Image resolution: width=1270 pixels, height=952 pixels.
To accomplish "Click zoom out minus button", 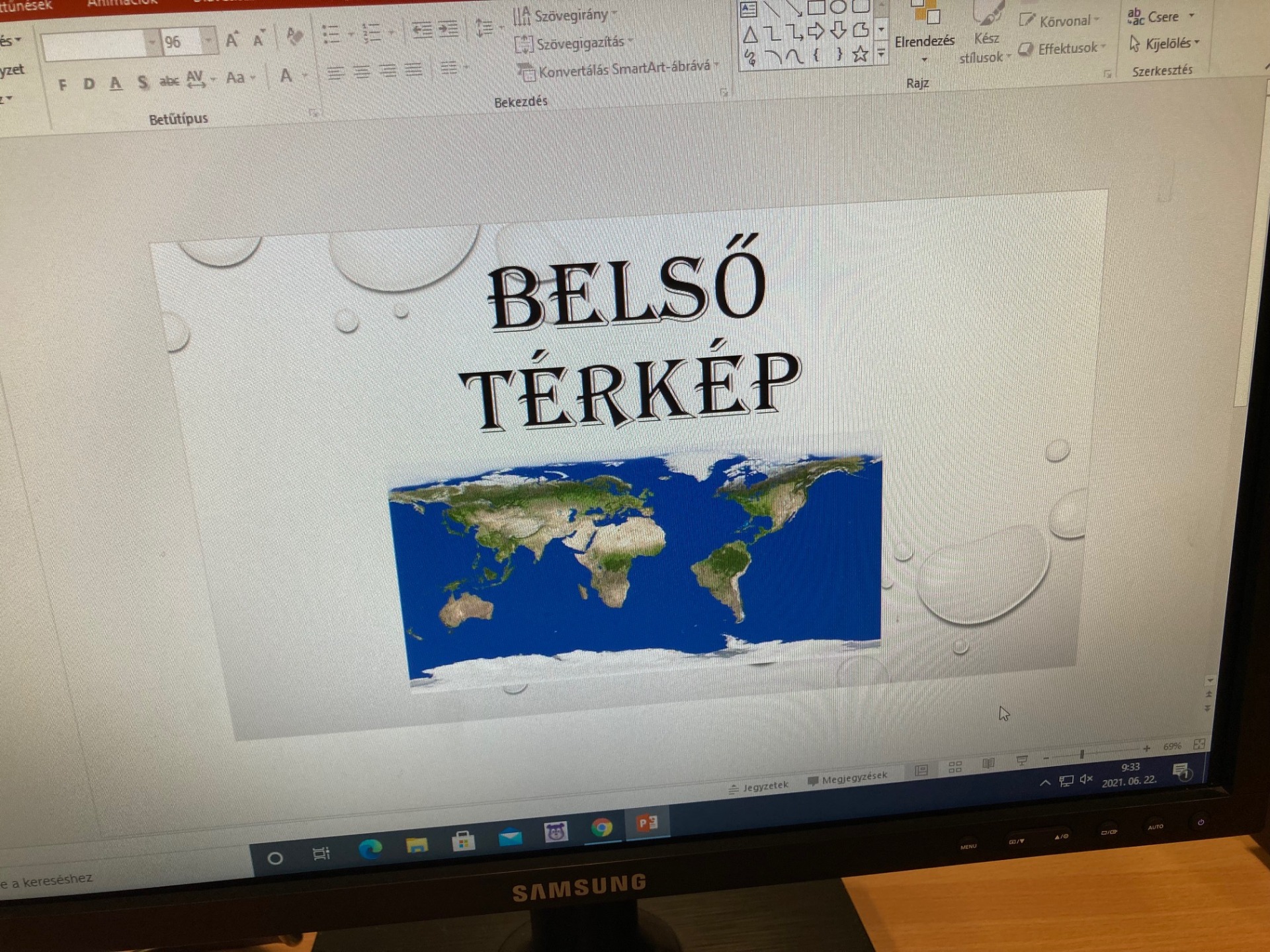I will point(1046,758).
